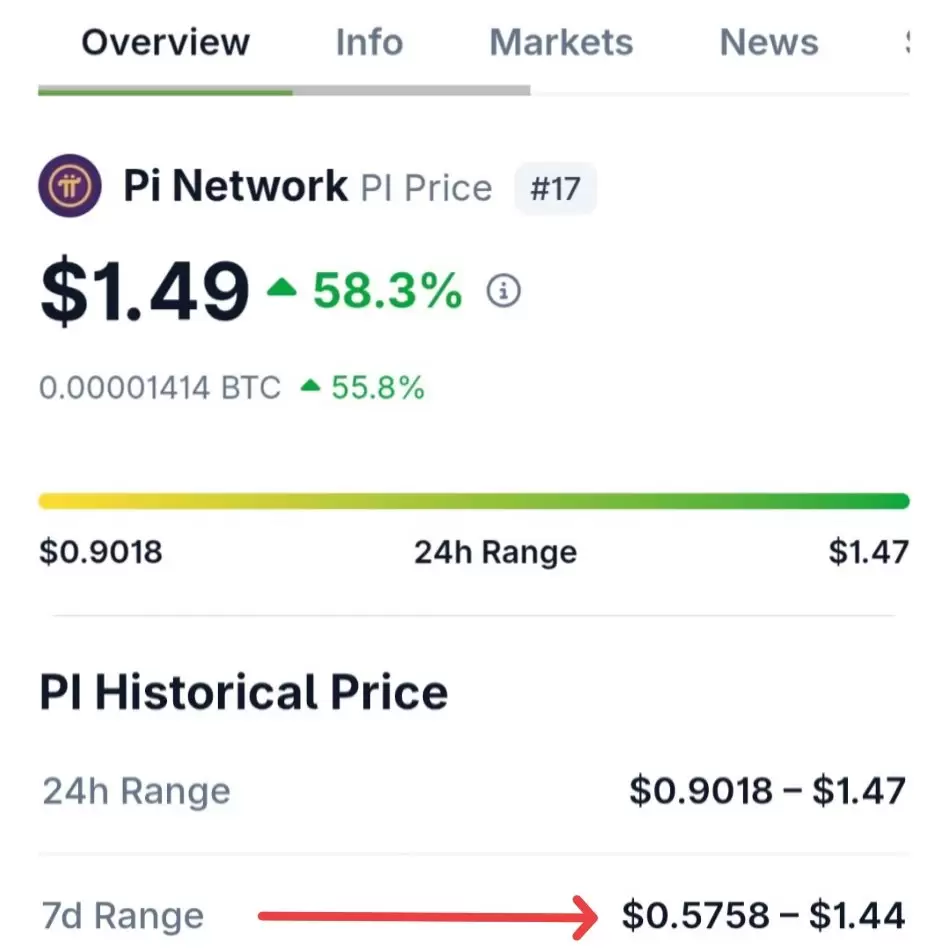Screen dimensions: 948x948
Task: Click the red arrow pointing to 7d range
Action: (x=428, y=917)
